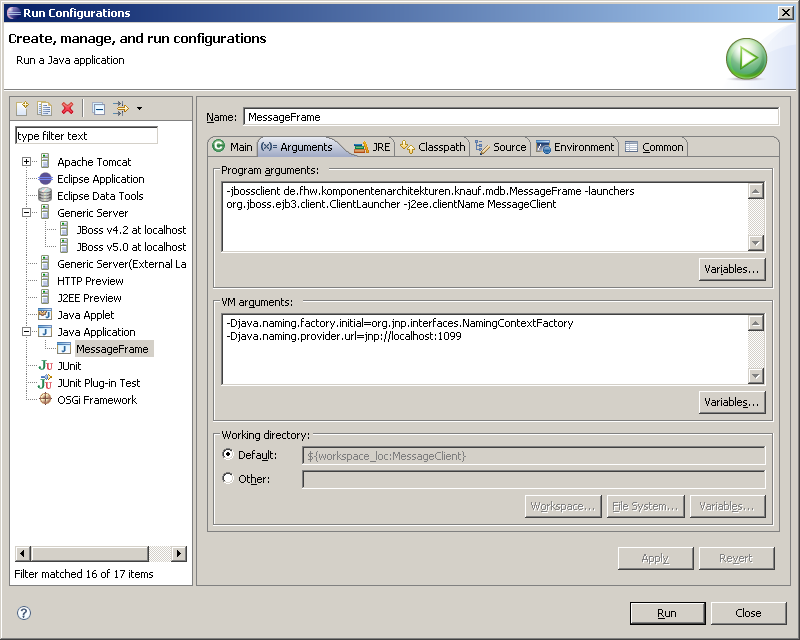Screen dimensions: 800x640
Task: Click the Duplicate configuration icon
Action: pyautogui.click(x=44, y=108)
